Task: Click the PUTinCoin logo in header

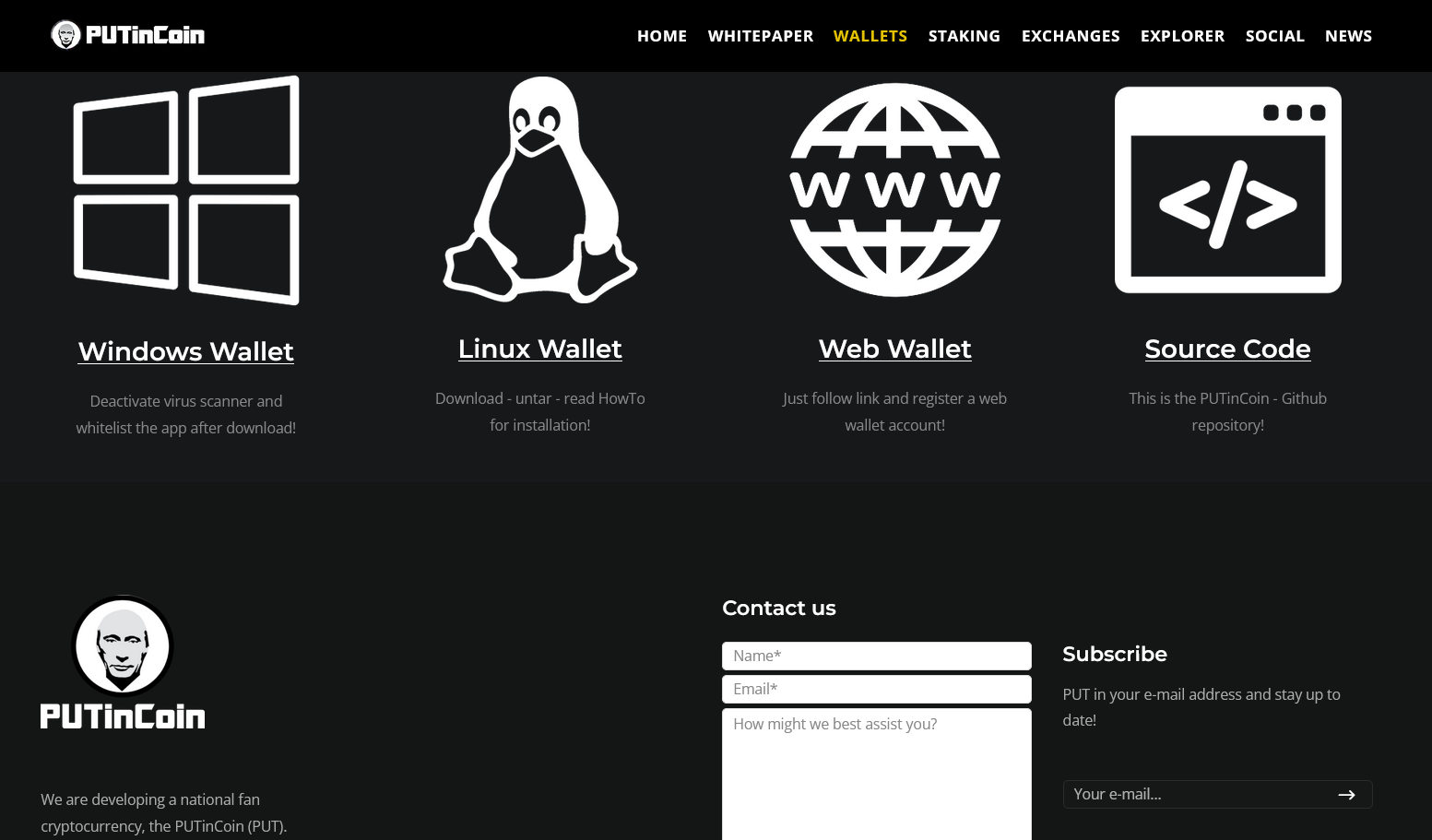Action: (127, 35)
